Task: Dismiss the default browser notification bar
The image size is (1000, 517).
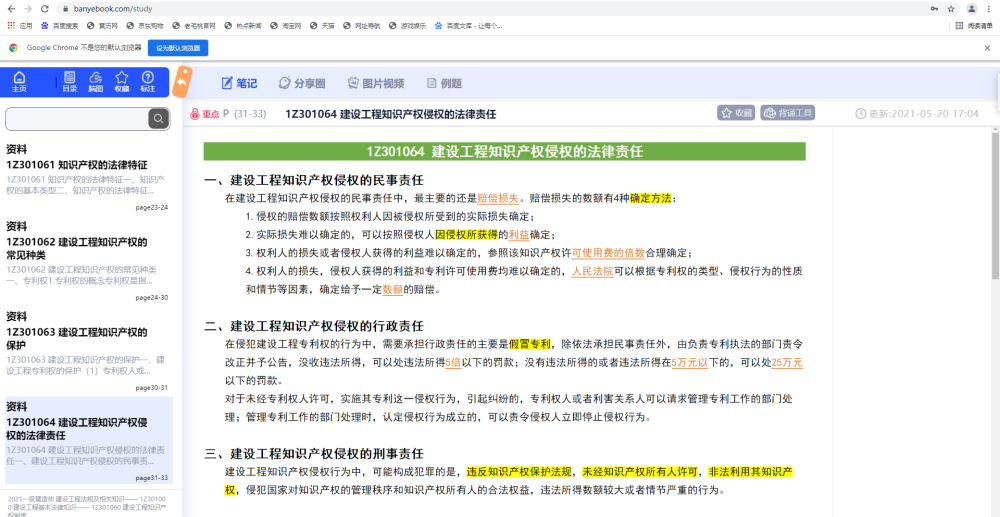Action: pos(987,48)
